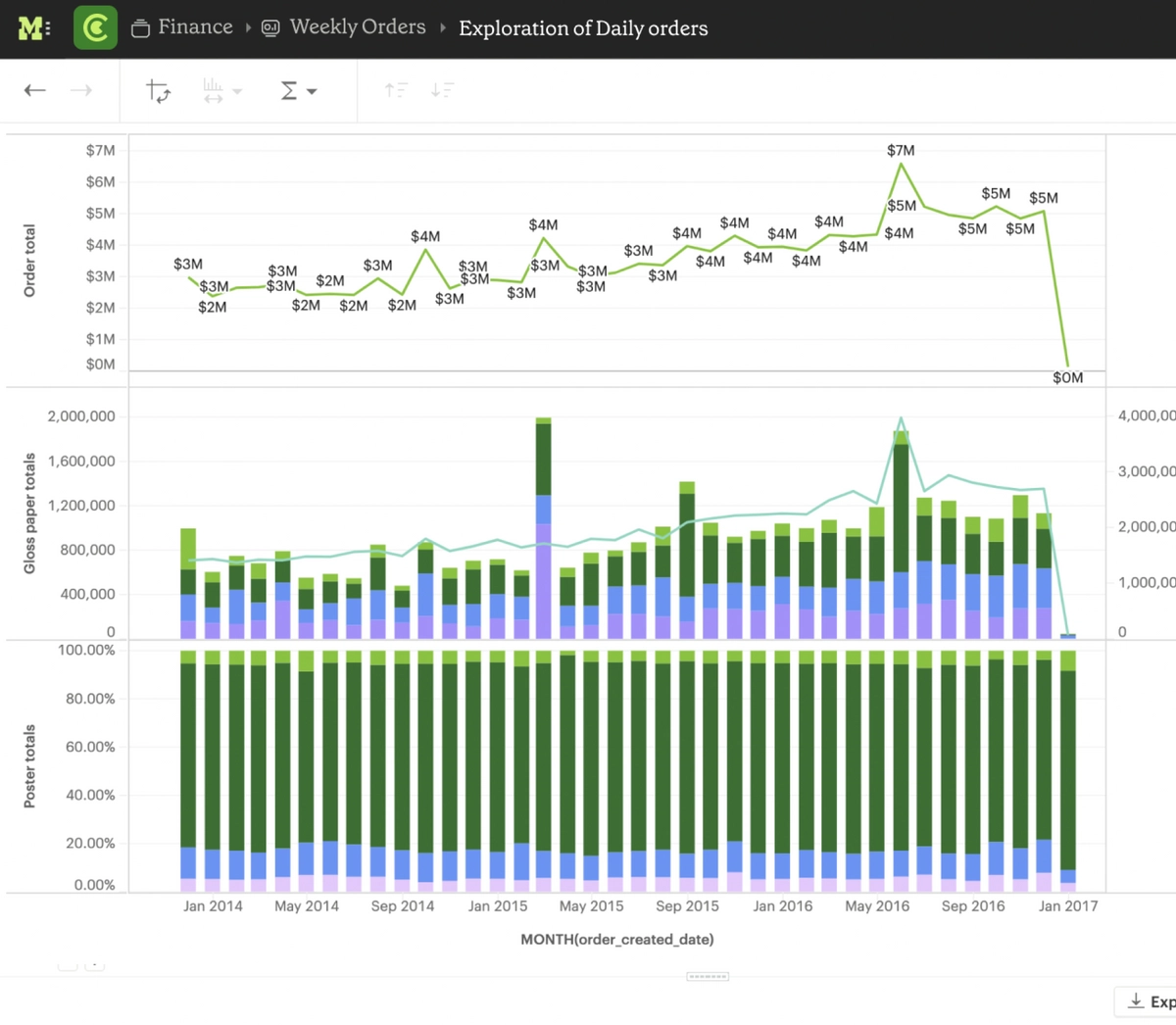Click the sigma summarize icon
Image resolution: width=1176 pixels, height=1025 pixels.
(289, 89)
